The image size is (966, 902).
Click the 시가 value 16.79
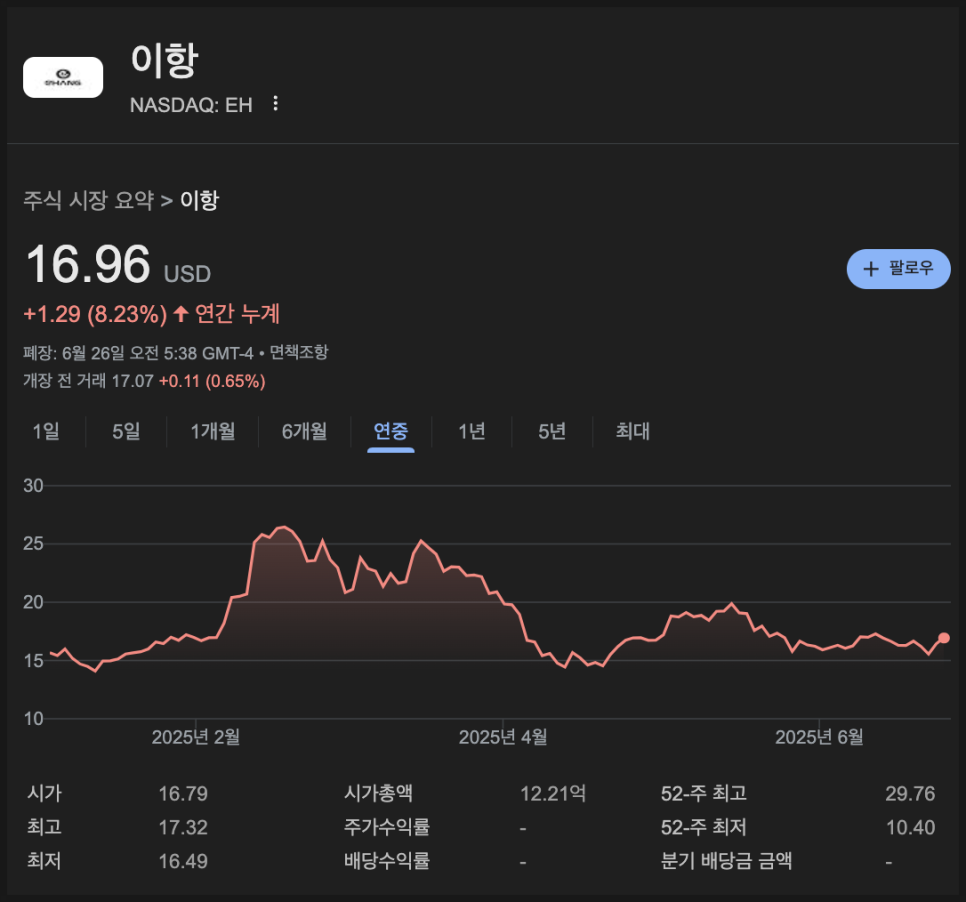point(183,794)
